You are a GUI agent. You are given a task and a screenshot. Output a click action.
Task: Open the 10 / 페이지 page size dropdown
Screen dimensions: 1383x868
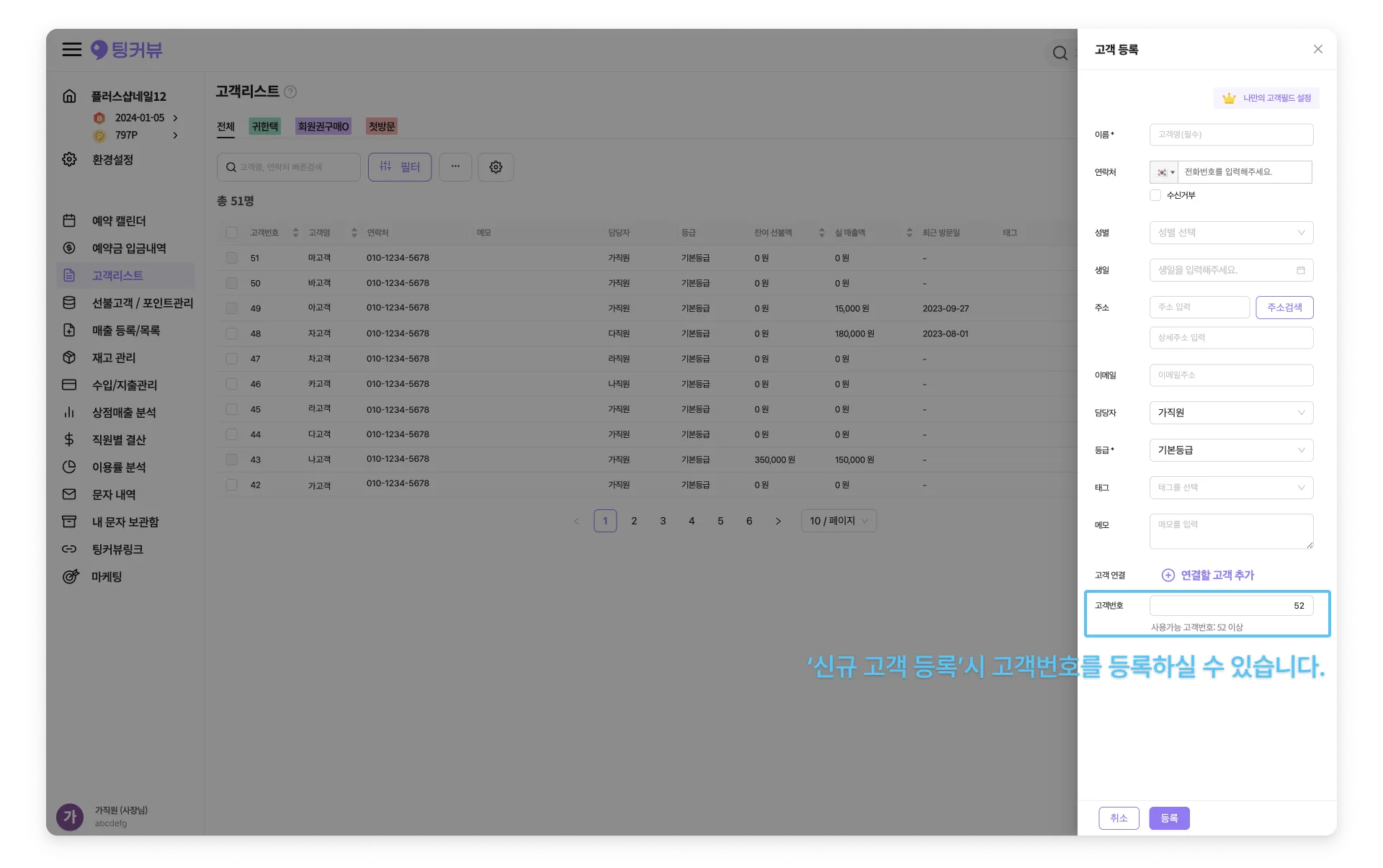click(838, 521)
